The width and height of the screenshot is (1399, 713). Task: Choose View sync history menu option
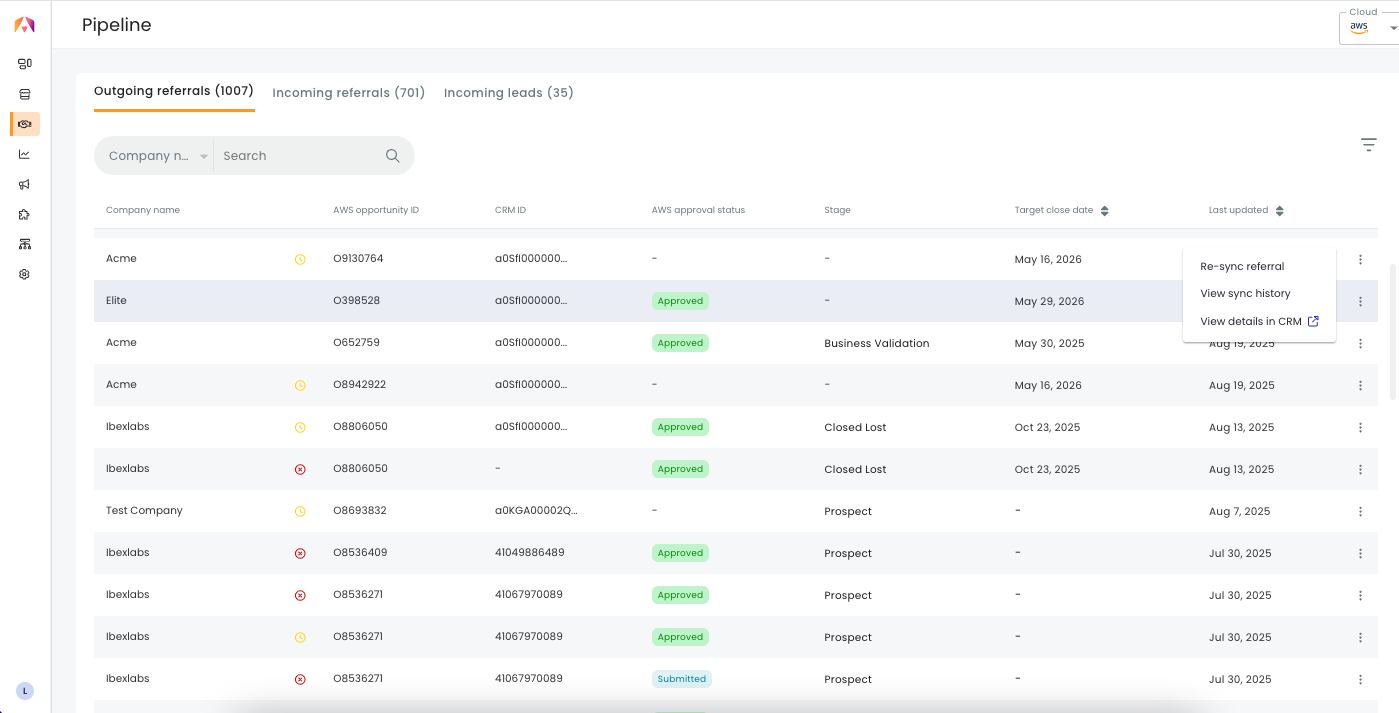pyautogui.click(x=1245, y=294)
